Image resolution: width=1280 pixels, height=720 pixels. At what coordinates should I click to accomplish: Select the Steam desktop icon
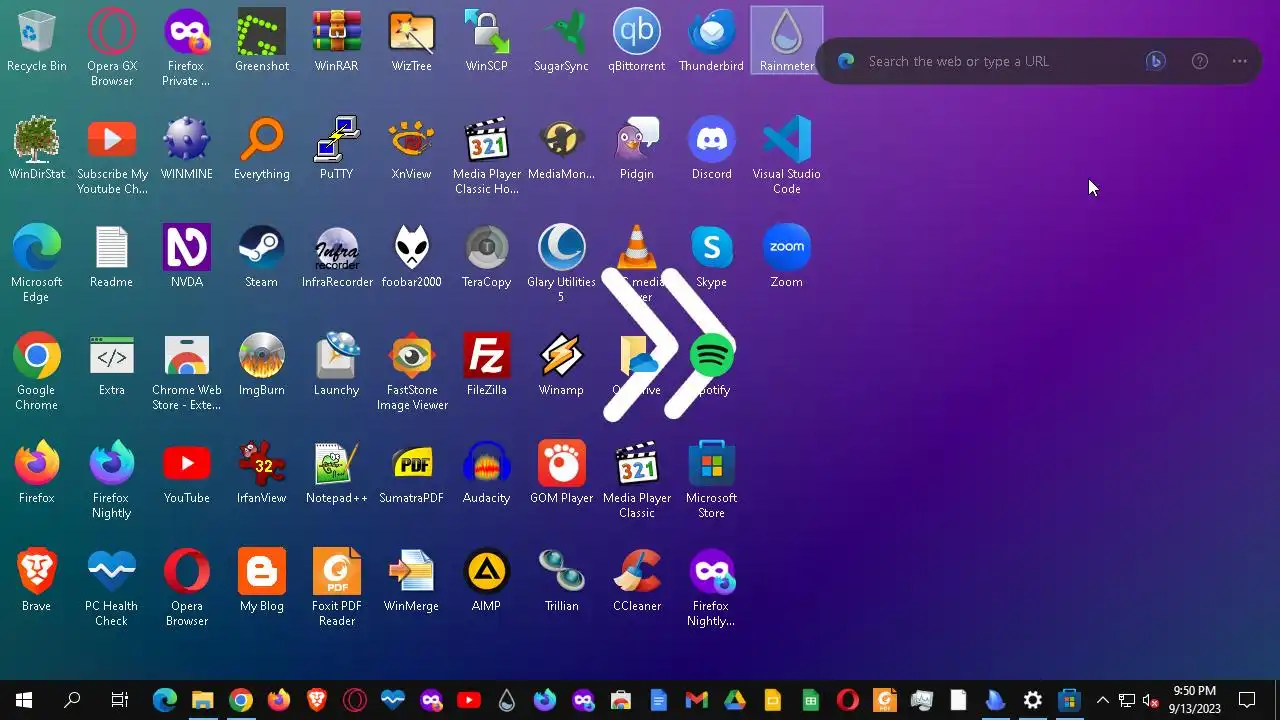pos(261,257)
